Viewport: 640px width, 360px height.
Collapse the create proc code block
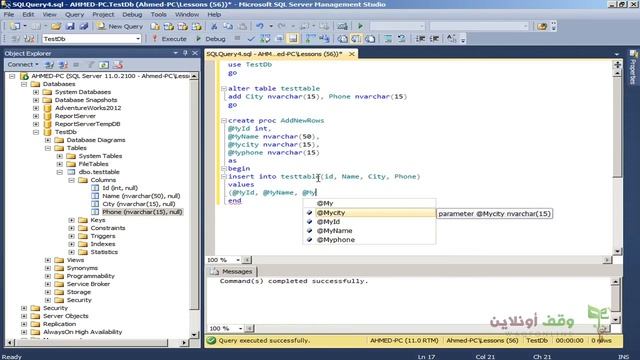[x=224, y=121]
